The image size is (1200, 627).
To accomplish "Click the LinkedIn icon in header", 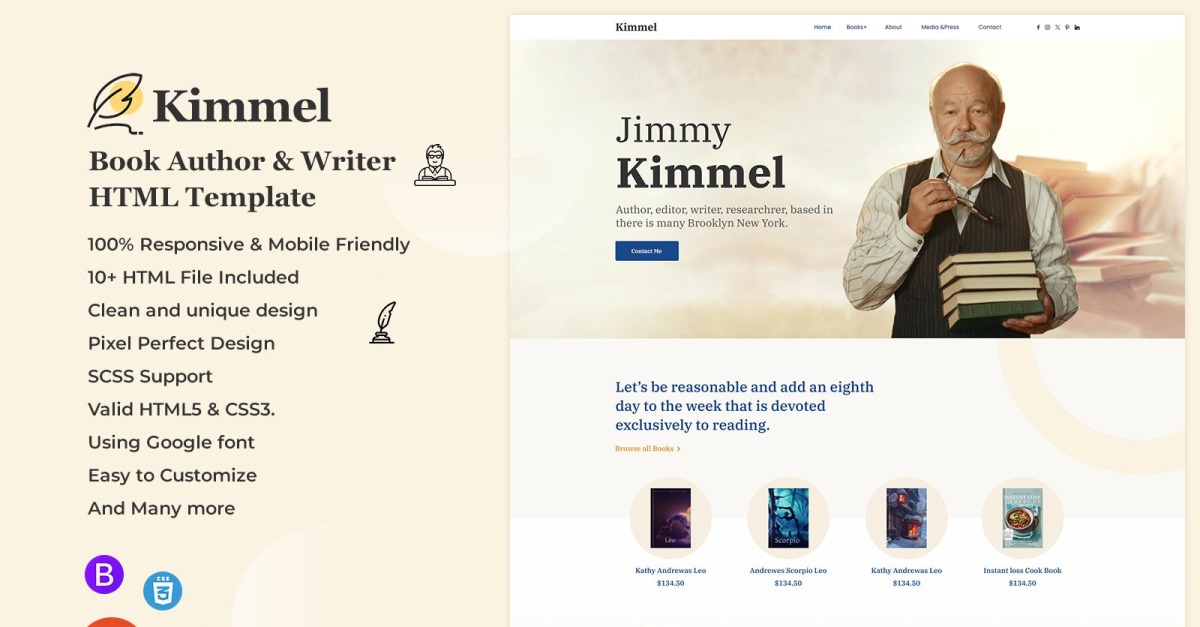I will tap(1077, 27).
